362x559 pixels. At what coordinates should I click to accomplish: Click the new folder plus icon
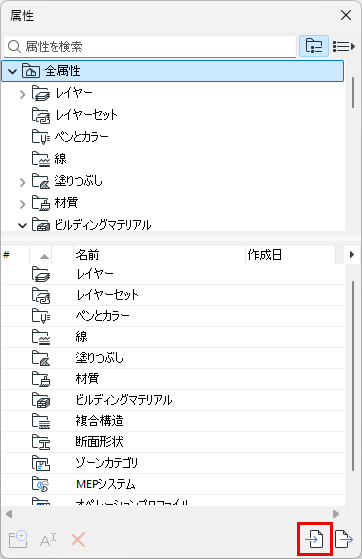pos(18,539)
